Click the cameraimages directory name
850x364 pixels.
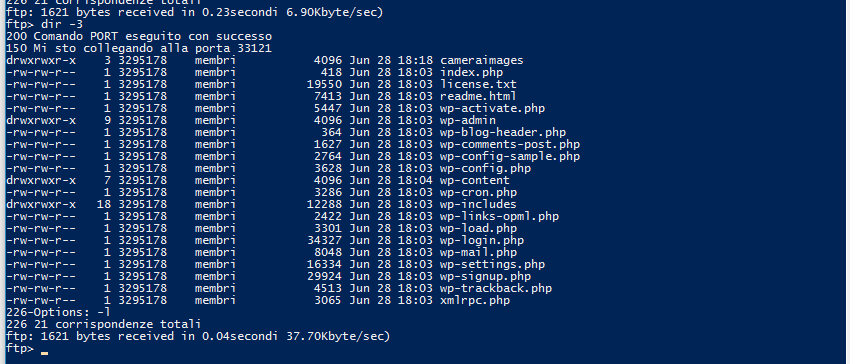481,60
